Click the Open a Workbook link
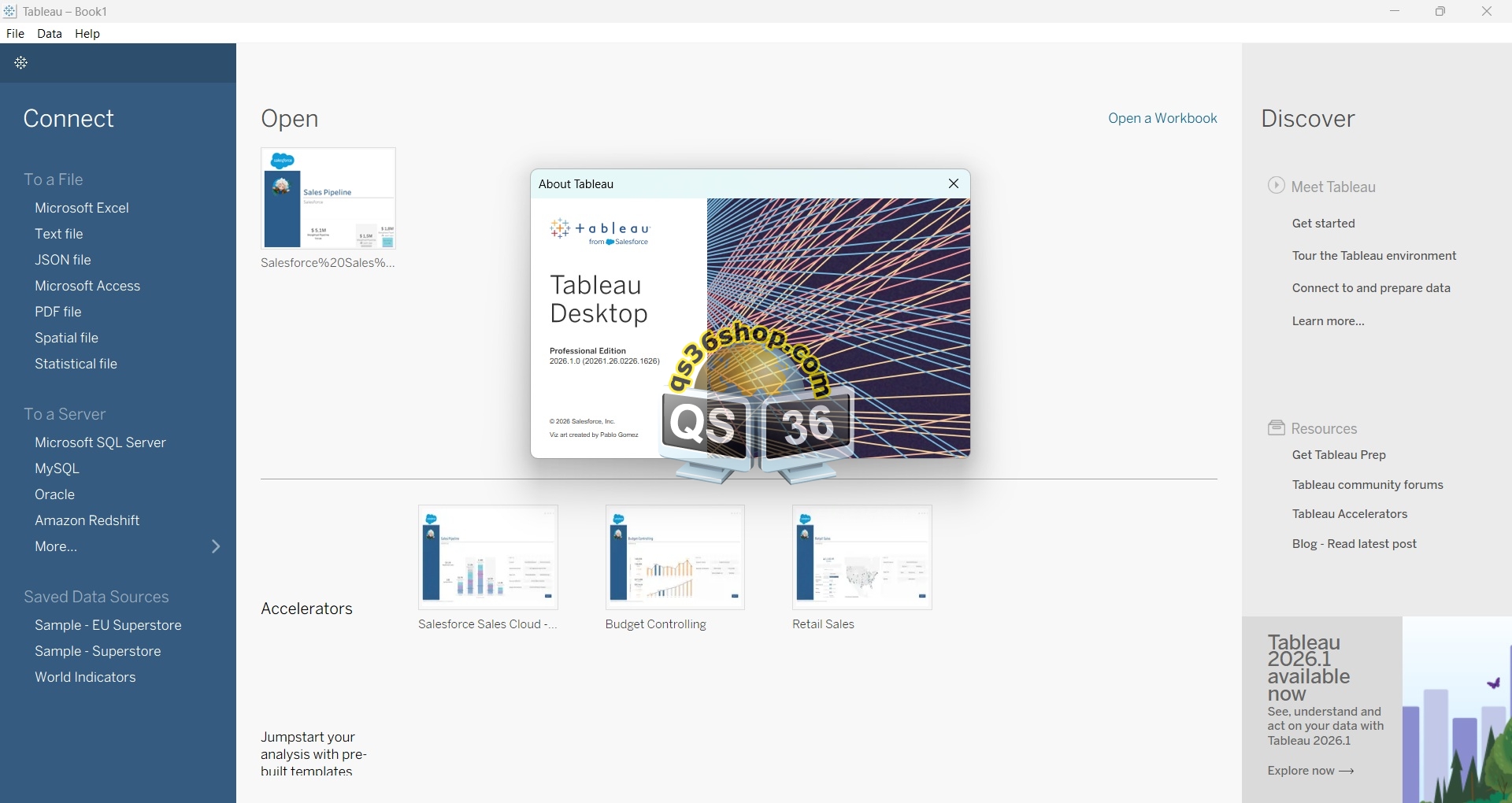This screenshot has width=1512, height=803. (1162, 119)
